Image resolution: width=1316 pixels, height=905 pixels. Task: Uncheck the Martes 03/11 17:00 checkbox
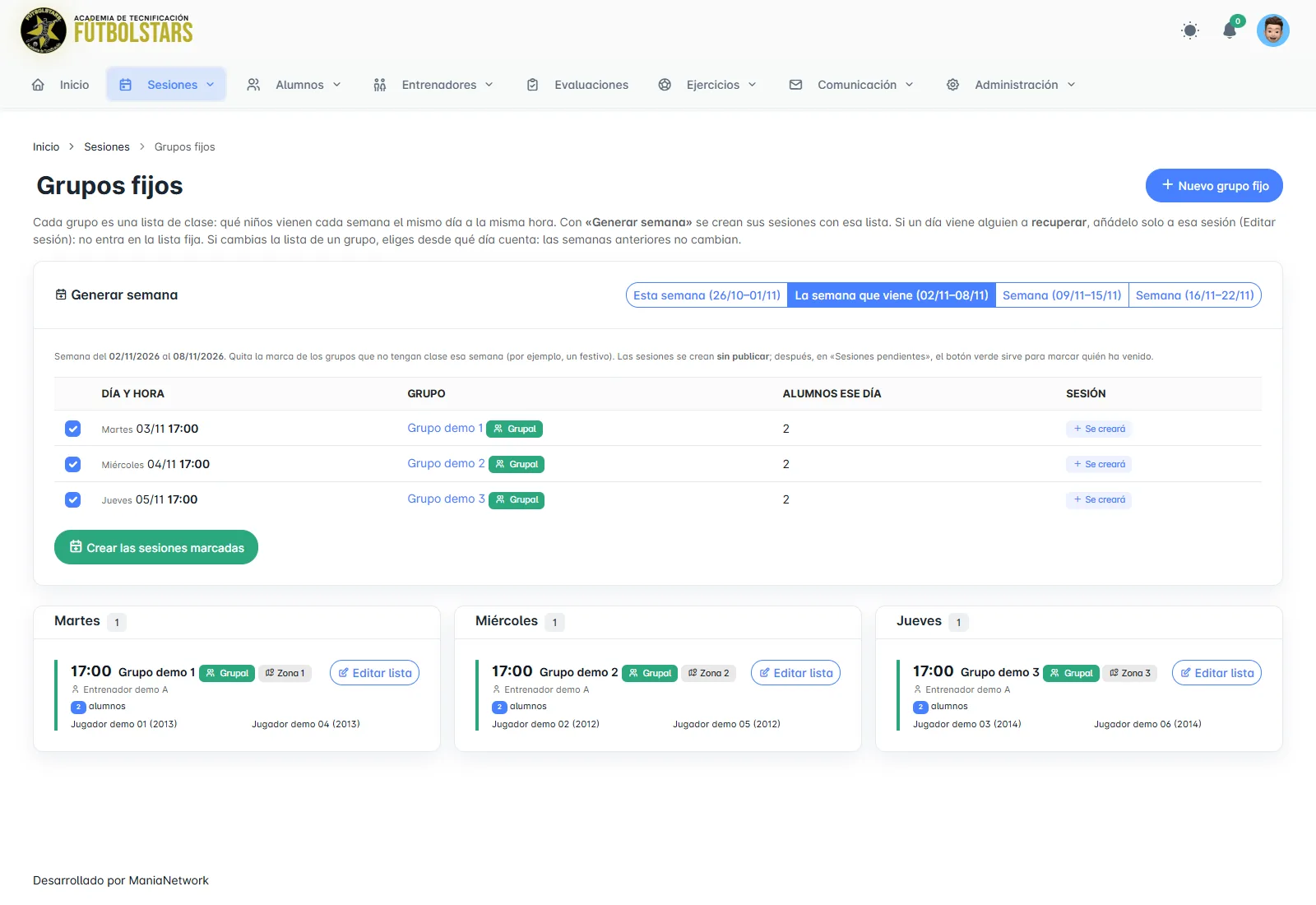(x=73, y=429)
